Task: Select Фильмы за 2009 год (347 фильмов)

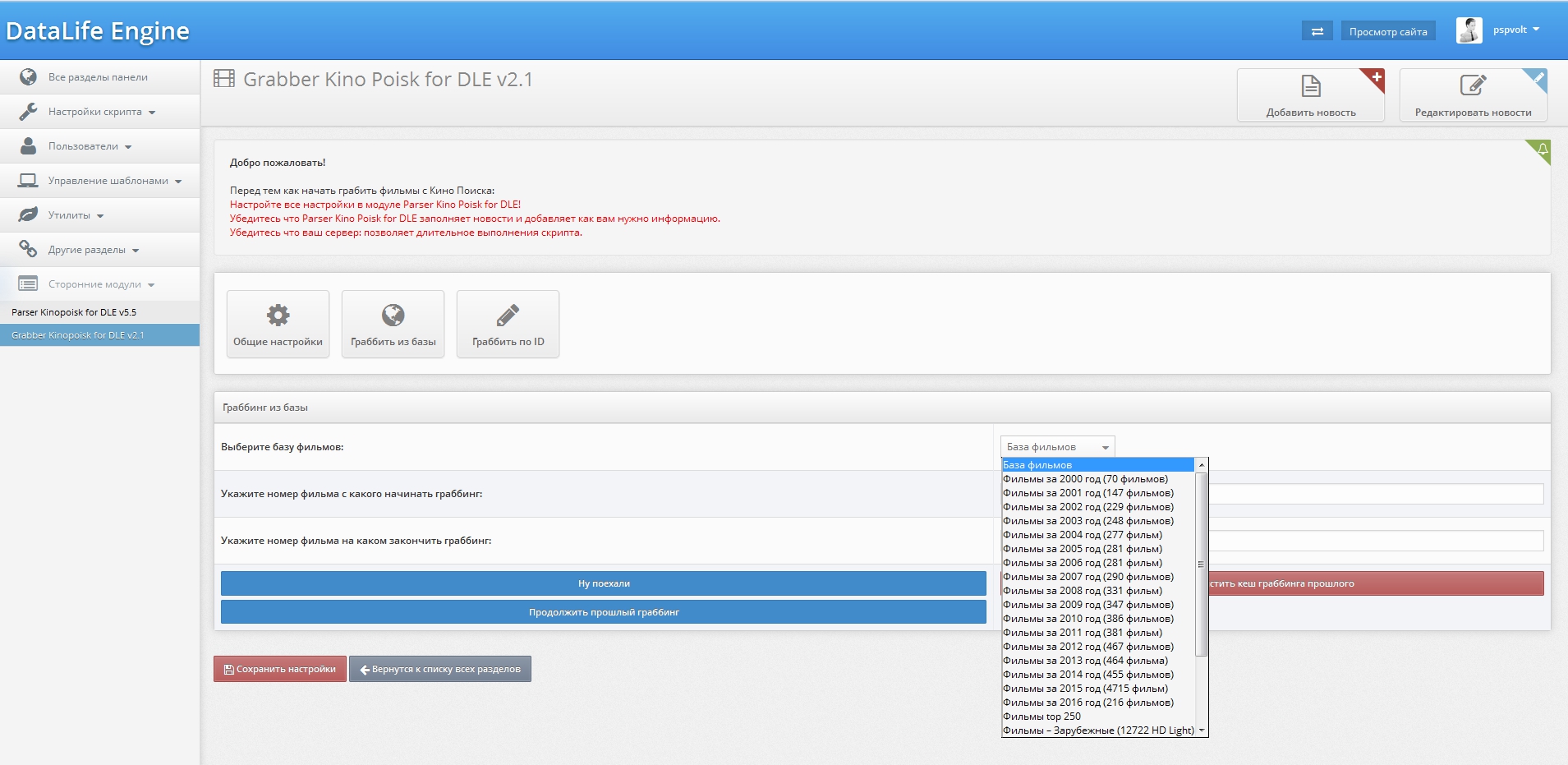Action: click(1098, 605)
